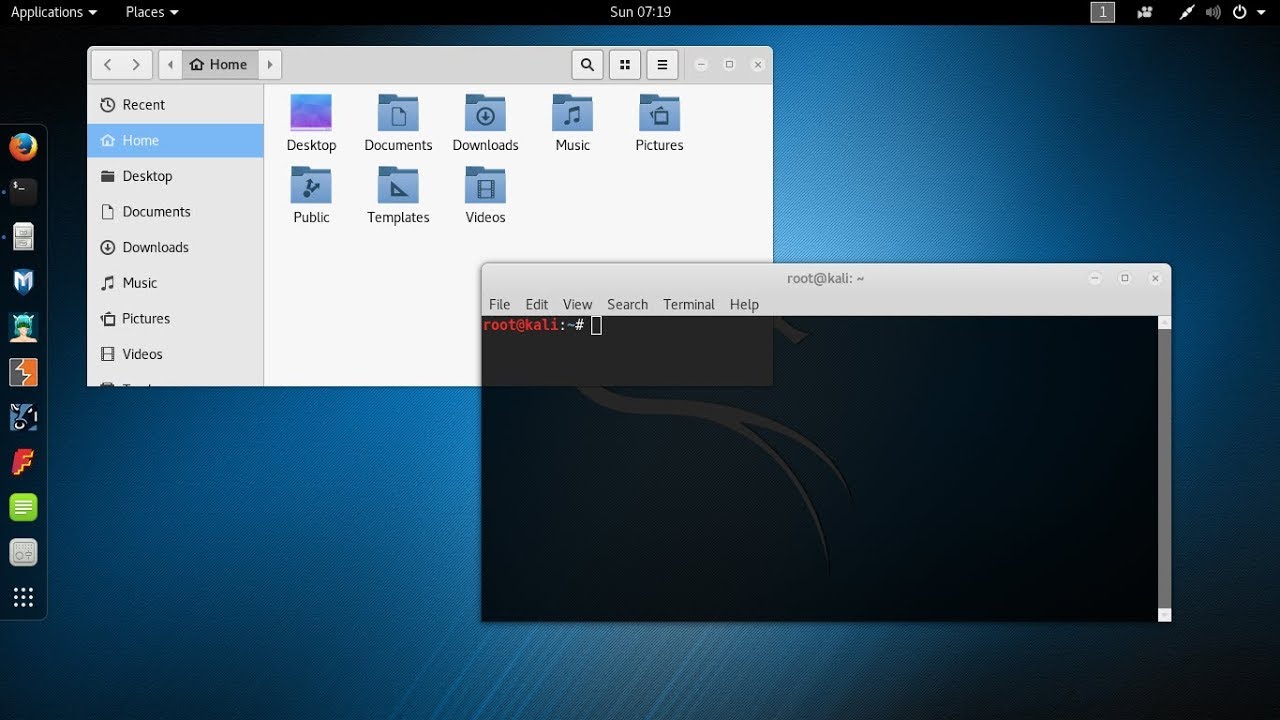Expand the Applications menu in top bar
Image resolution: width=1280 pixels, height=720 pixels.
coord(54,12)
